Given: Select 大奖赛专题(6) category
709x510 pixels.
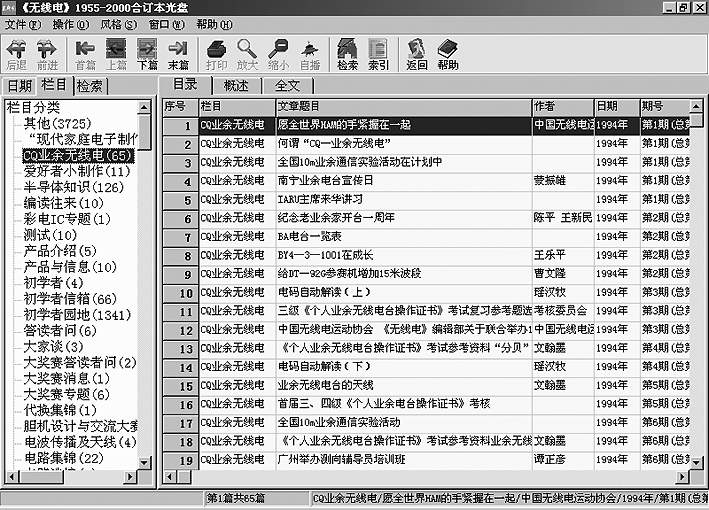Looking at the screenshot, I should click(x=66, y=394).
